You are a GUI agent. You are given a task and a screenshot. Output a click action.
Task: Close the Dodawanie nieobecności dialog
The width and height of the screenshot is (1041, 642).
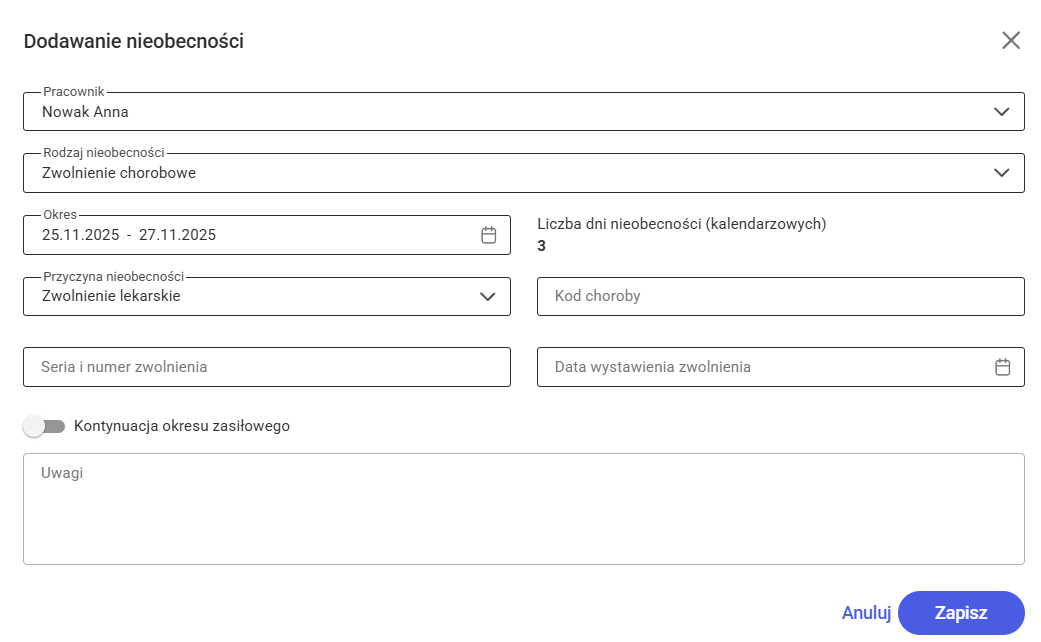pyautogui.click(x=1011, y=40)
